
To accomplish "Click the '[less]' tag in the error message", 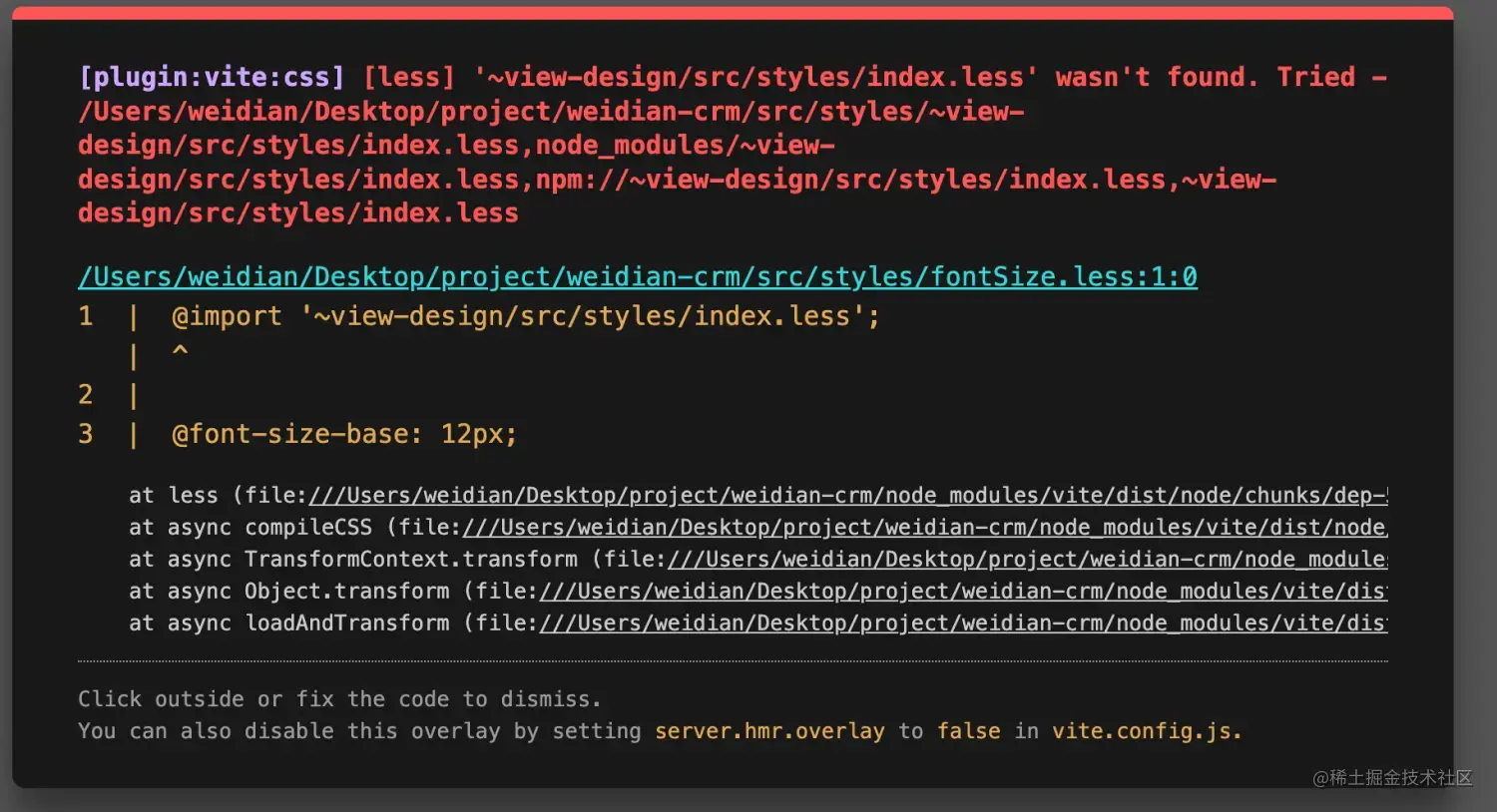I will (x=409, y=77).
